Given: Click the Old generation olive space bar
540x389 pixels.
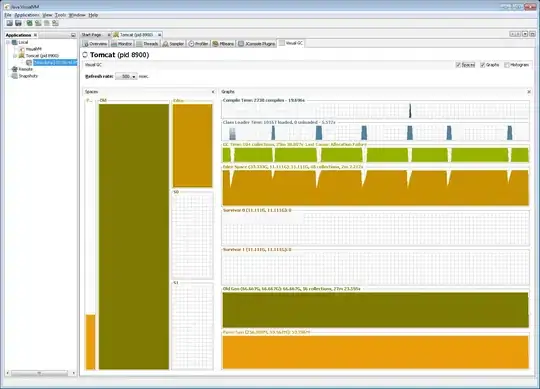Looking at the screenshot, I should click(134, 237).
